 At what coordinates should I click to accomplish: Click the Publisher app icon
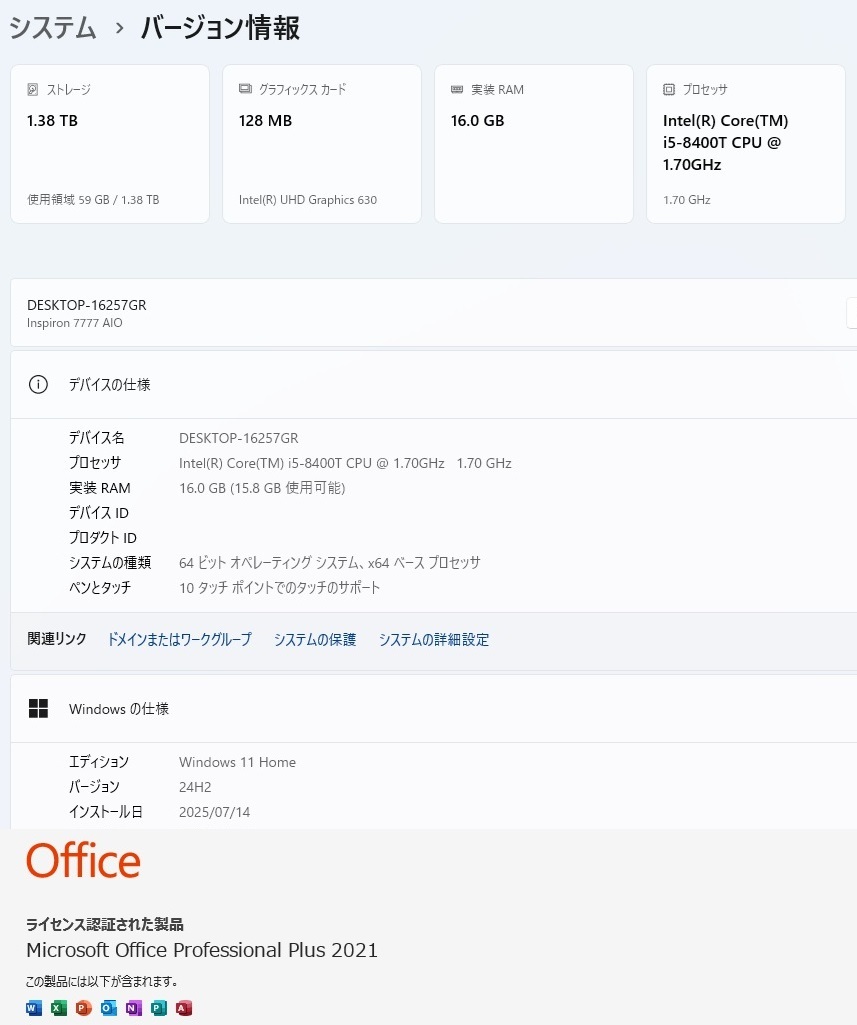point(159,1008)
